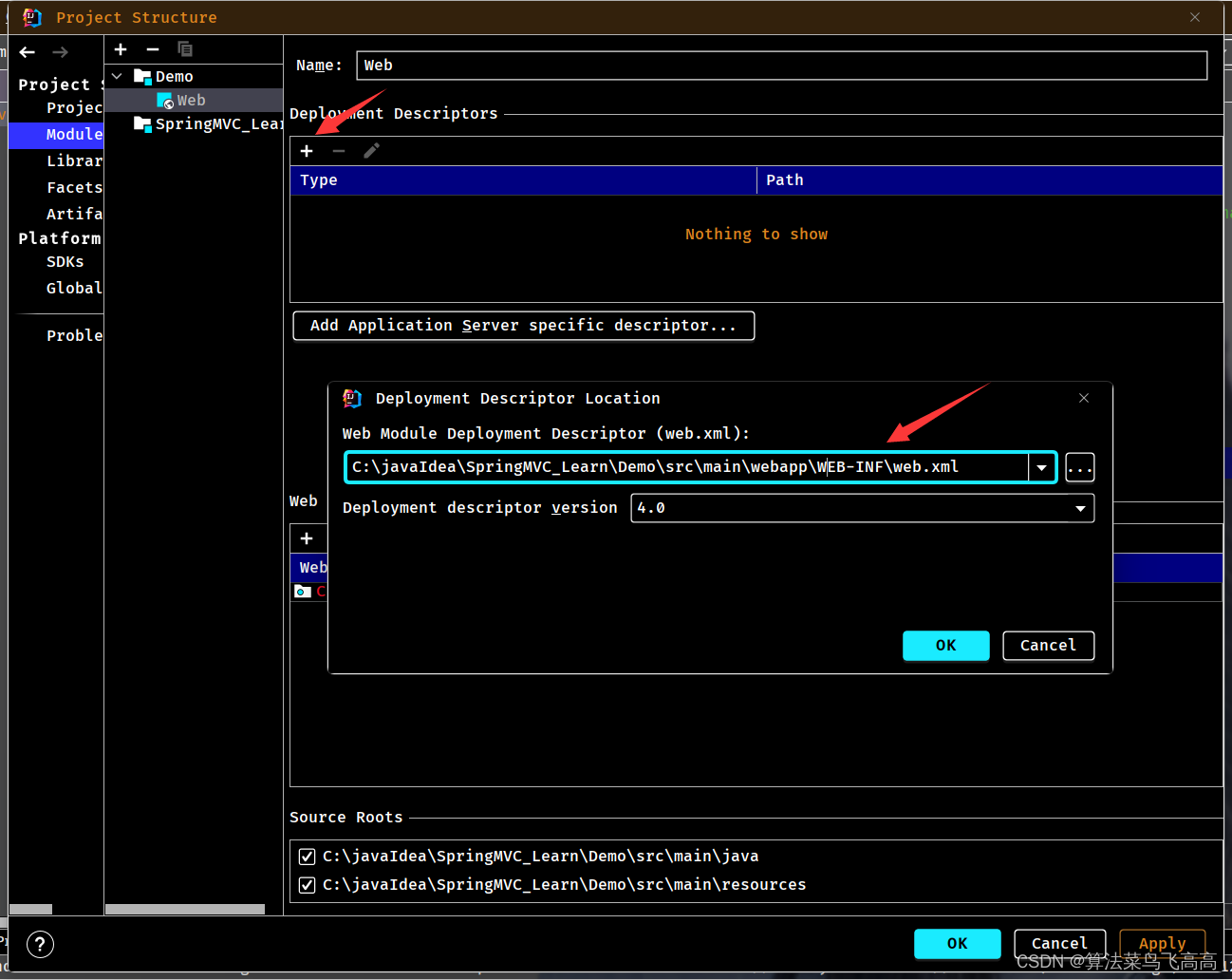Image resolution: width=1232 pixels, height=980 pixels.
Task: Open Libraries in the settings list
Action: point(74,161)
